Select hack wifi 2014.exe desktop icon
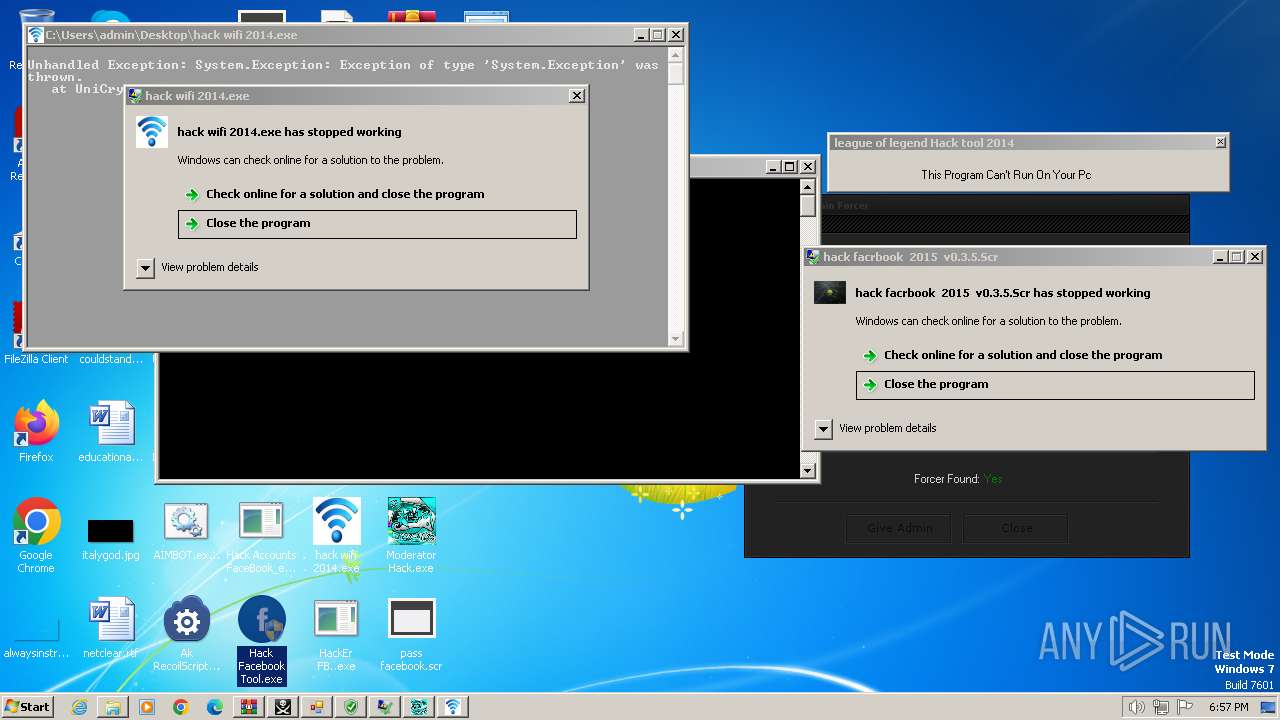 click(336, 536)
